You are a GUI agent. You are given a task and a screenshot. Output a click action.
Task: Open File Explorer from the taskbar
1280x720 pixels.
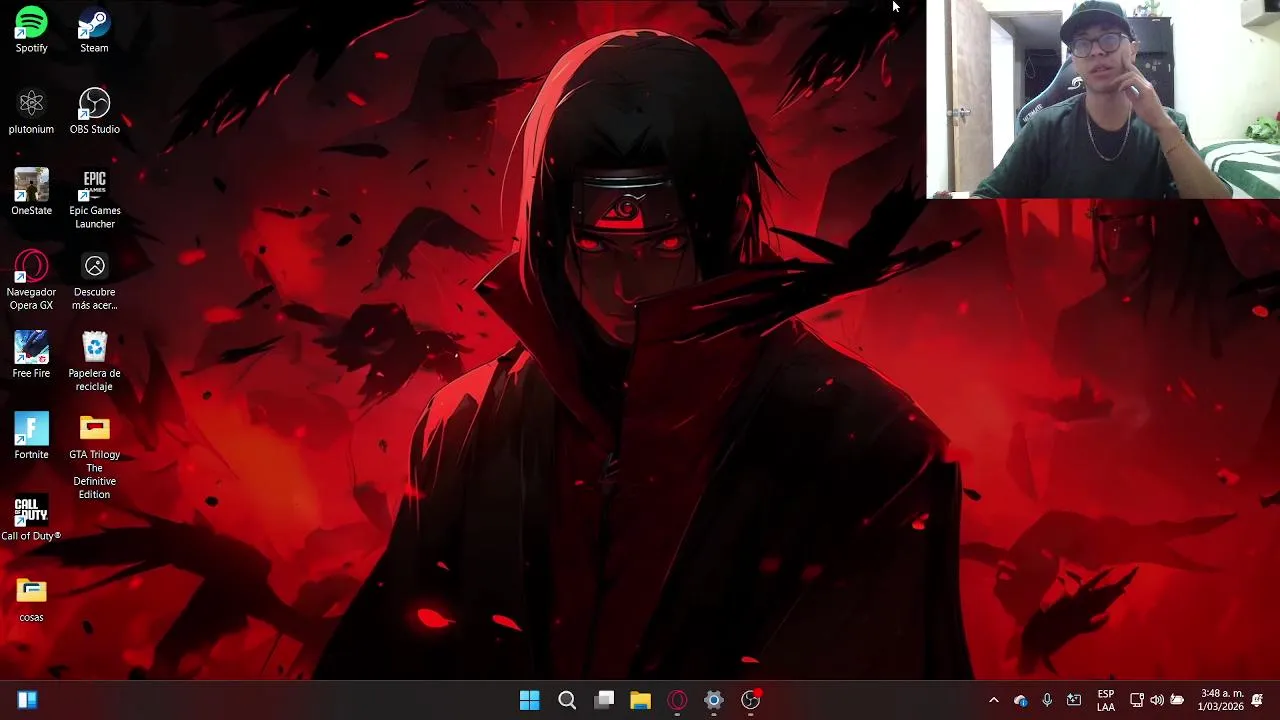pos(641,700)
